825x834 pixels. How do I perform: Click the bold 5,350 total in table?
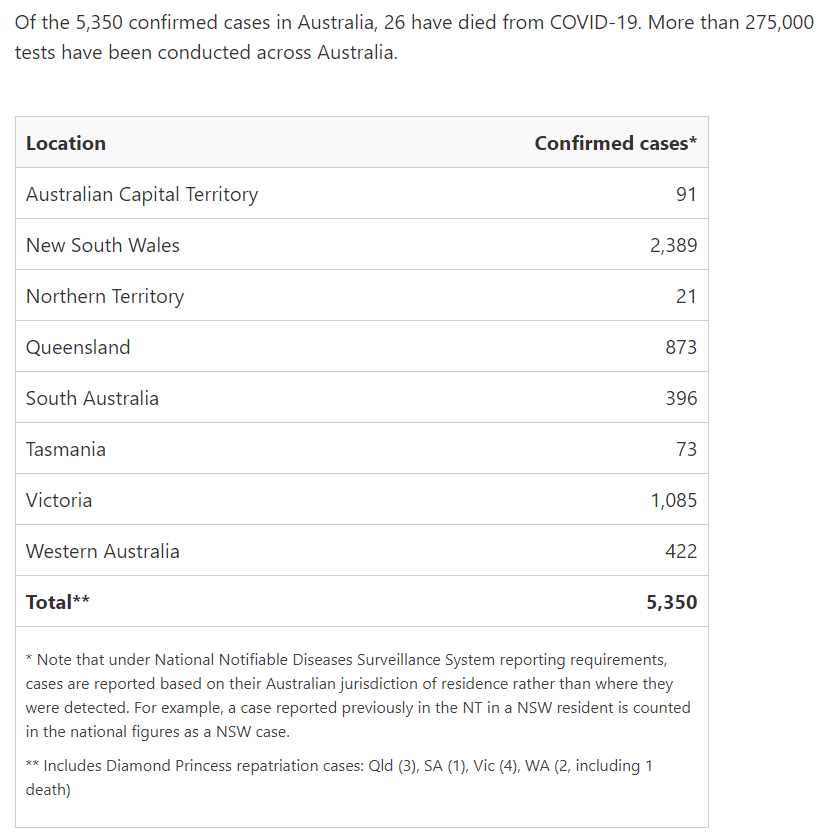click(x=671, y=602)
